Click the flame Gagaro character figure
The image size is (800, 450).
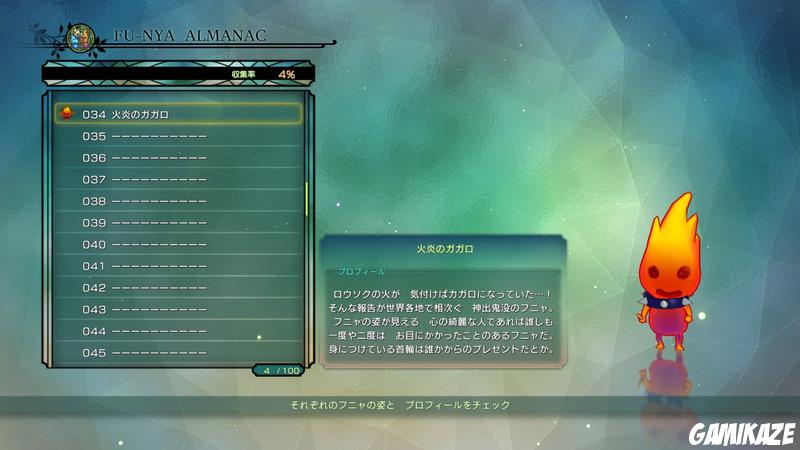click(668, 271)
